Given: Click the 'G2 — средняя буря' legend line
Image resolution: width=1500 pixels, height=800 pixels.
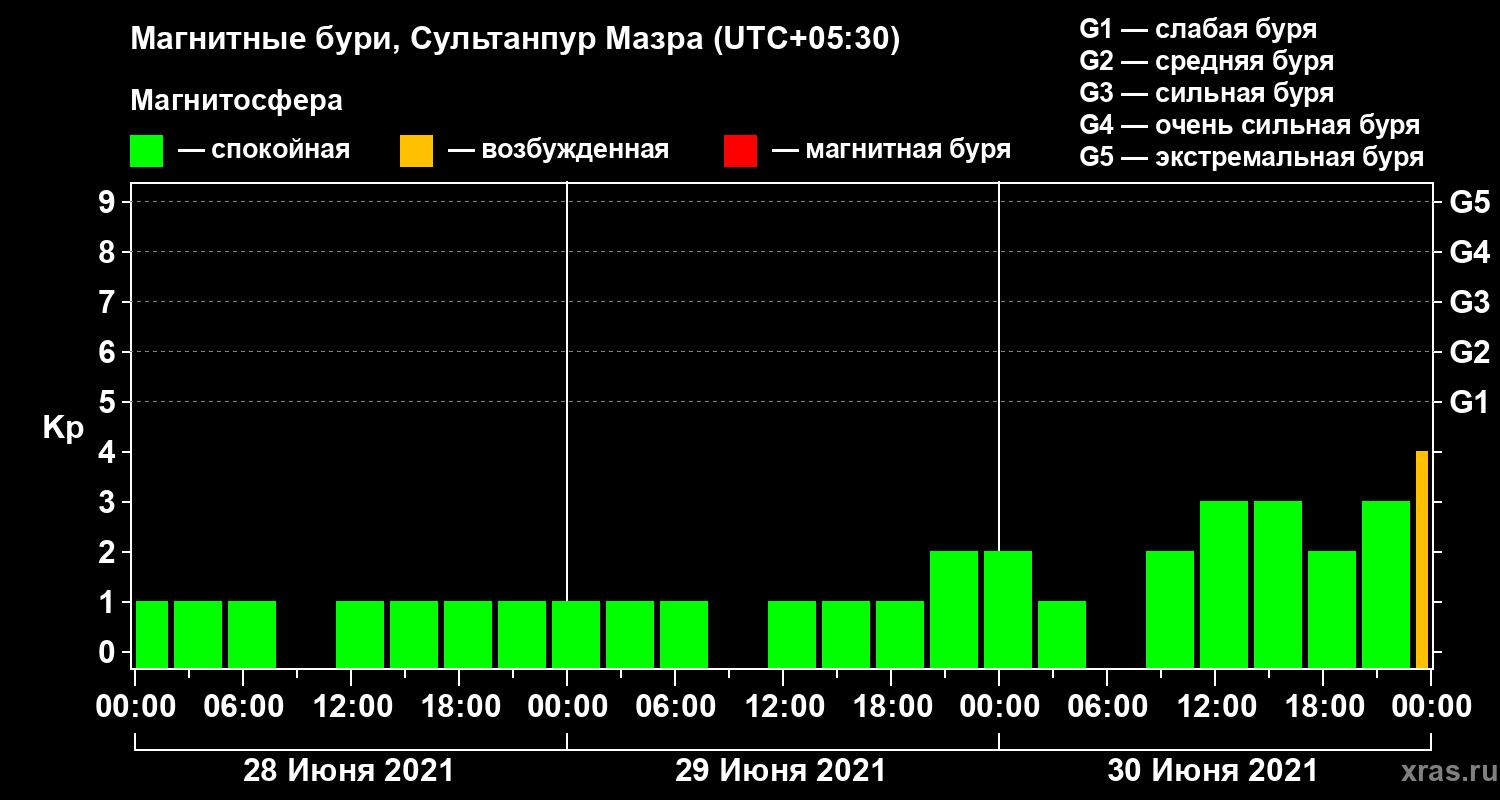Looking at the screenshot, I should coord(1207,61).
